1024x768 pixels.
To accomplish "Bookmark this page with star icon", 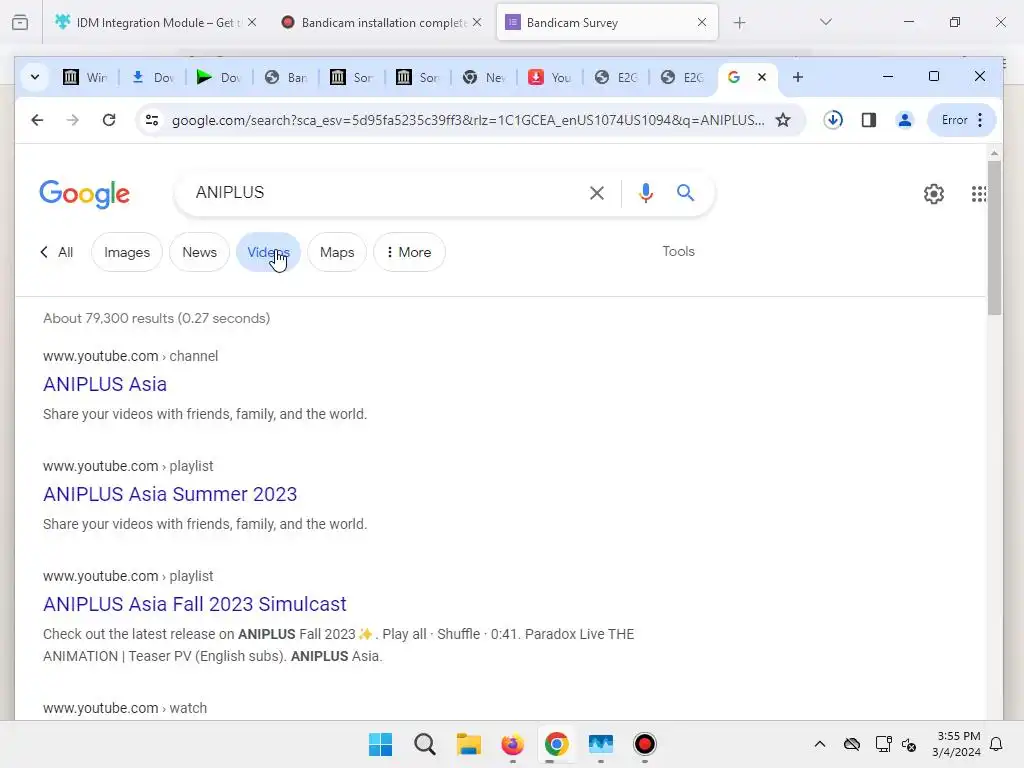I will coord(783,120).
